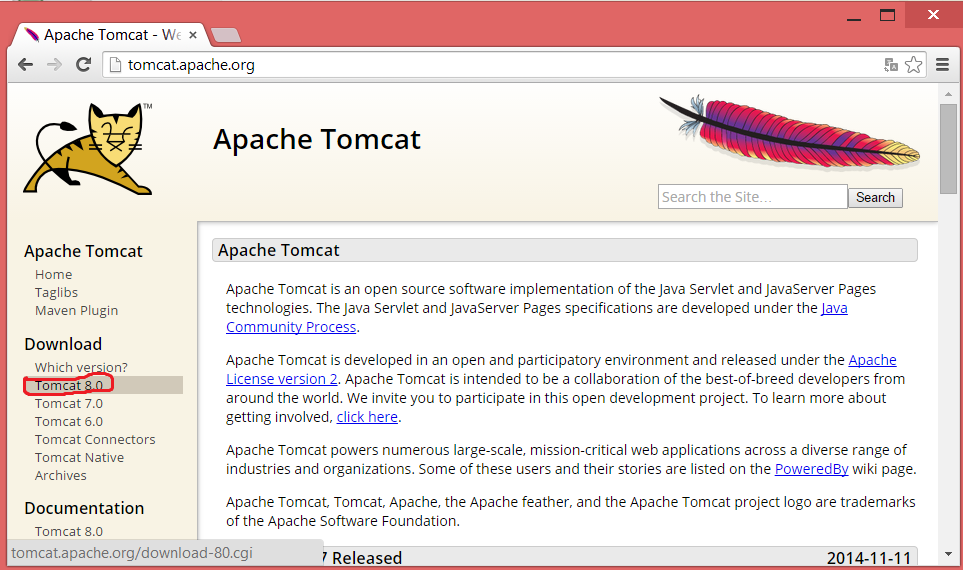The height and width of the screenshot is (570, 963).
Task: Open the Tomcat 7.0 download link
Action: [x=68, y=403]
